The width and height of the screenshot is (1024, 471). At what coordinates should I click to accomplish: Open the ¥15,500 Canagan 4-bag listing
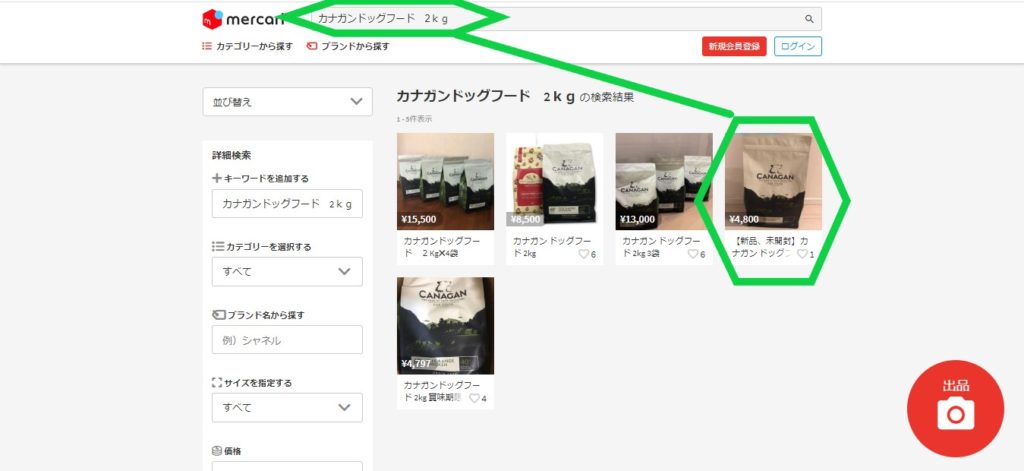point(445,180)
